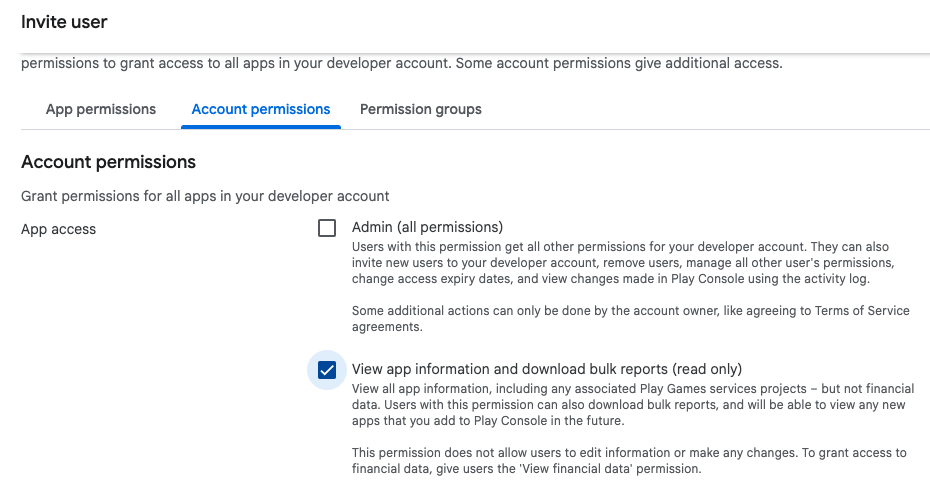The height and width of the screenshot is (493, 930).
Task: Click 'View app information and download bulk reports' label
Action: (x=546, y=369)
